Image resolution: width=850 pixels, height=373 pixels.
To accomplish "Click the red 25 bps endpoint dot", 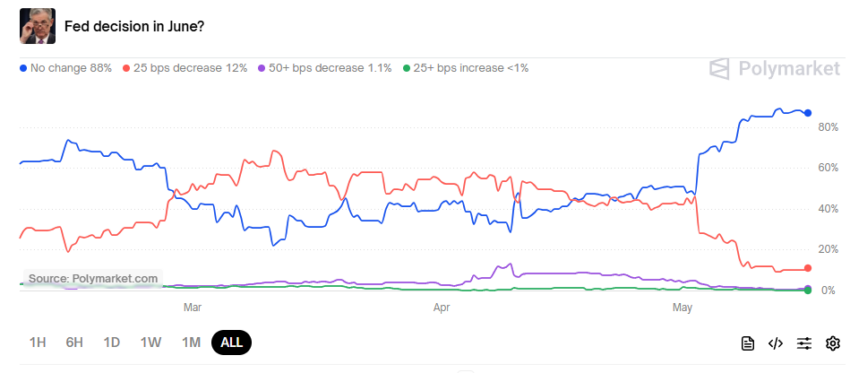I will point(808,268).
